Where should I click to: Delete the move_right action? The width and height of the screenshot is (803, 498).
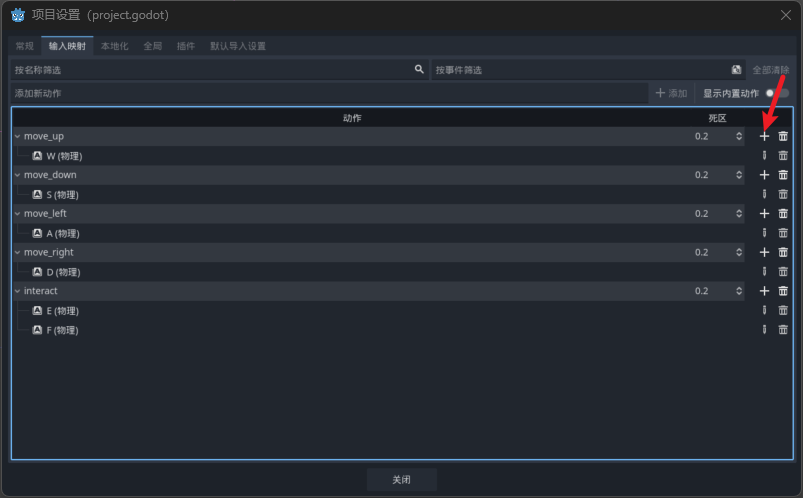tap(783, 253)
